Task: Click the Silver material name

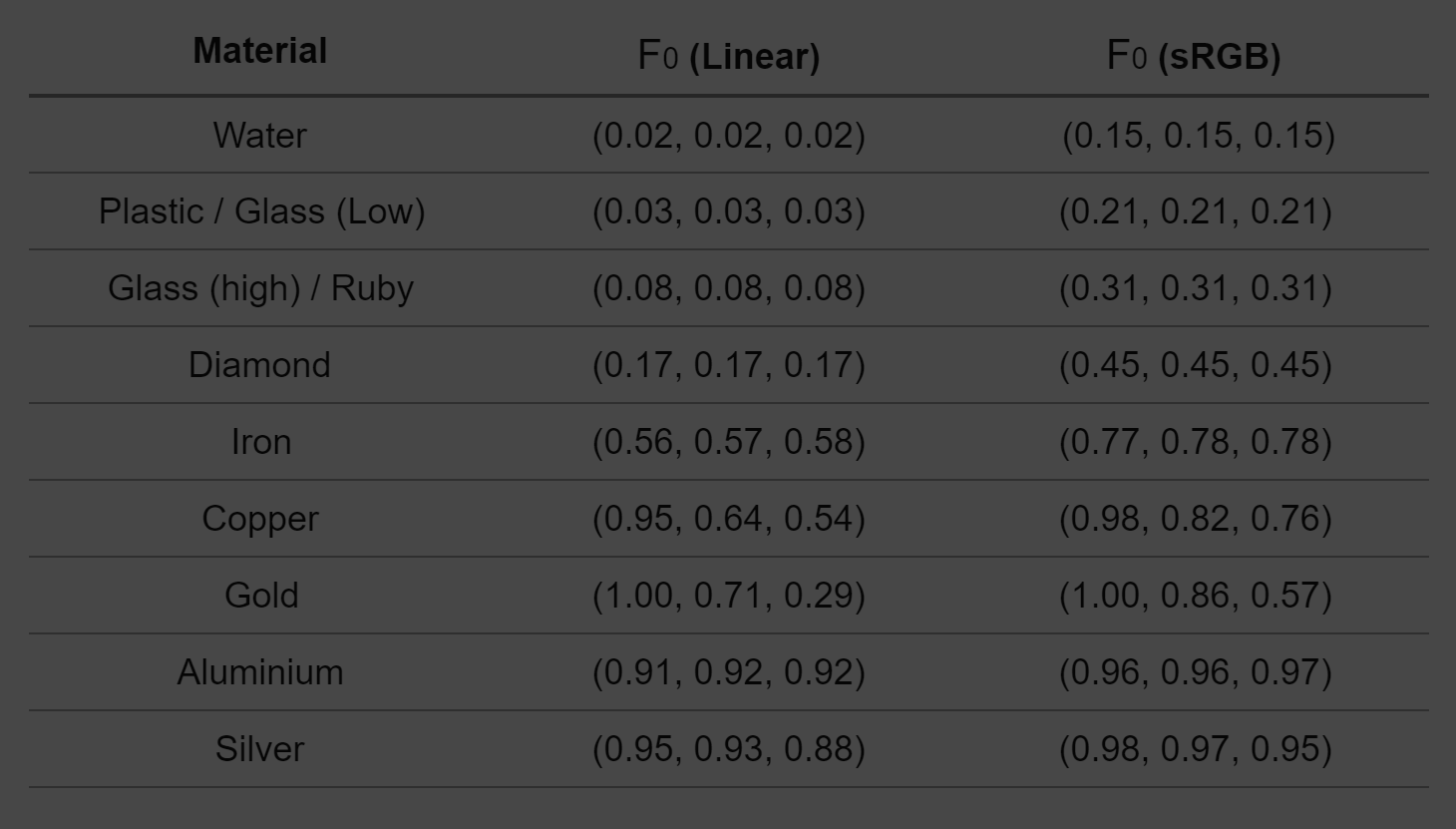Action: point(259,749)
